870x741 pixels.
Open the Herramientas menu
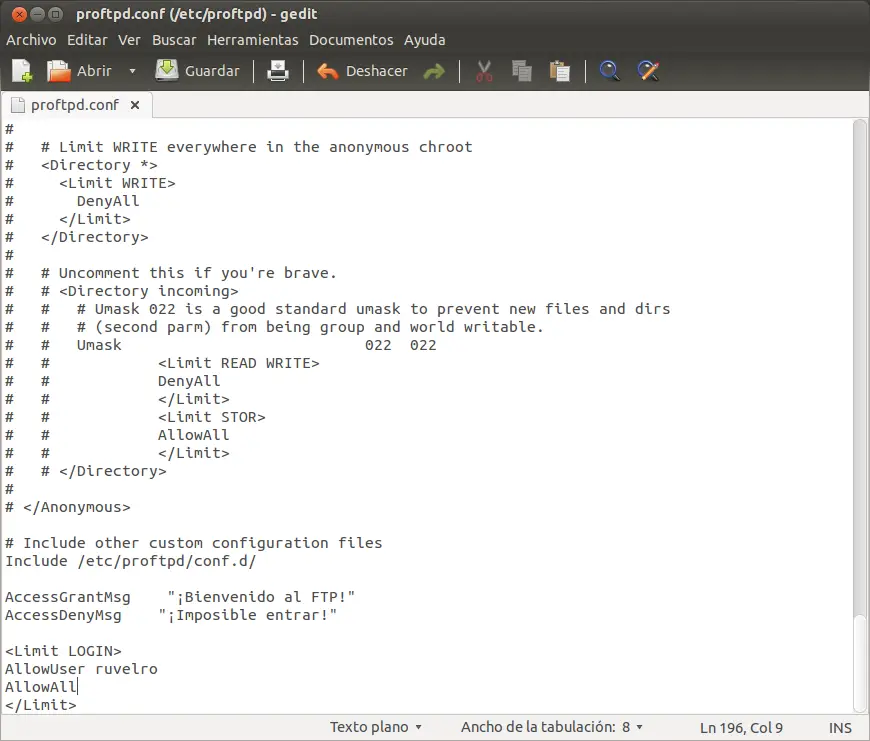[x=252, y=40]
